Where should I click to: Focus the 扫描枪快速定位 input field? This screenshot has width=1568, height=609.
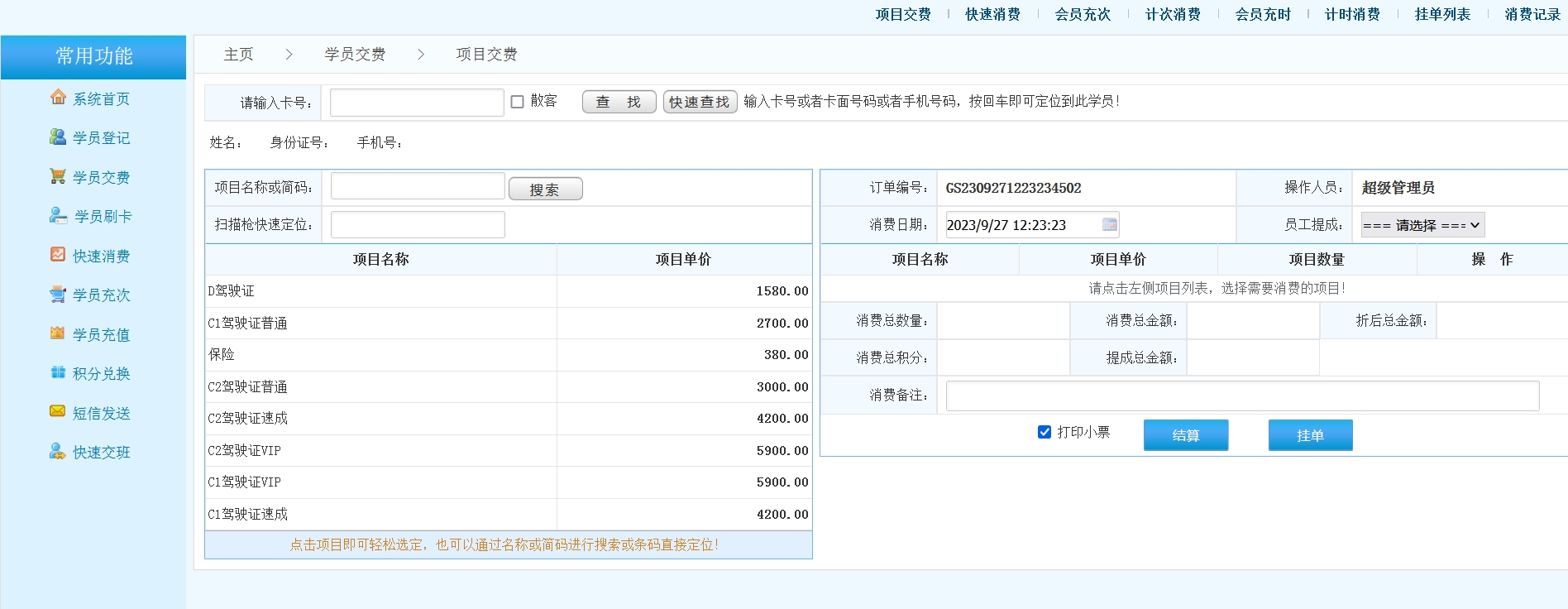pyautogui.click(x=418, y=224)
